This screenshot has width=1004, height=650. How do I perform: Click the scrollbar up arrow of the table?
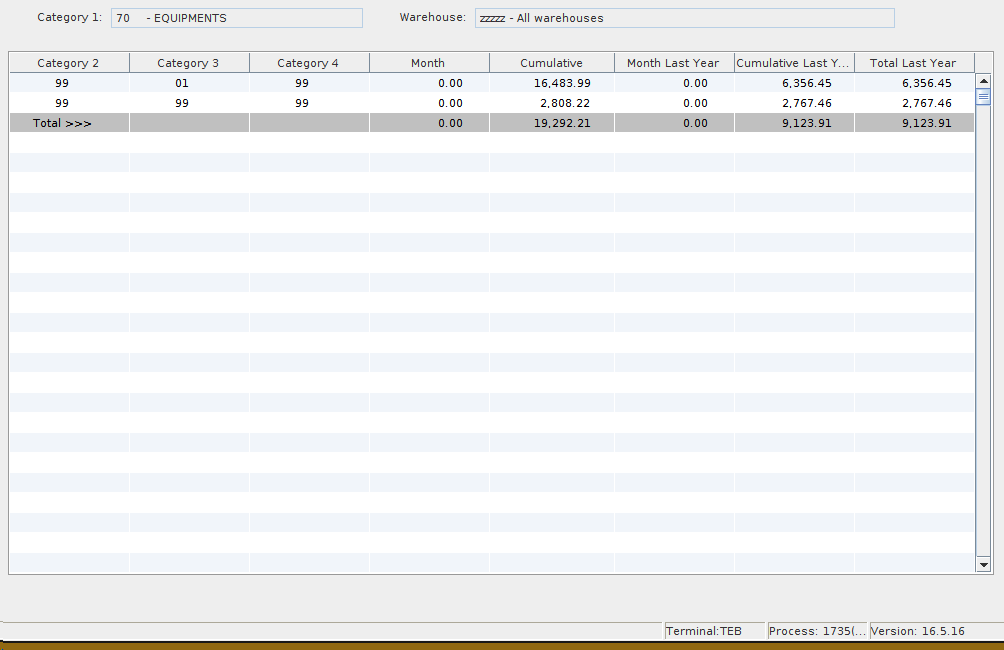coord(983,81)
